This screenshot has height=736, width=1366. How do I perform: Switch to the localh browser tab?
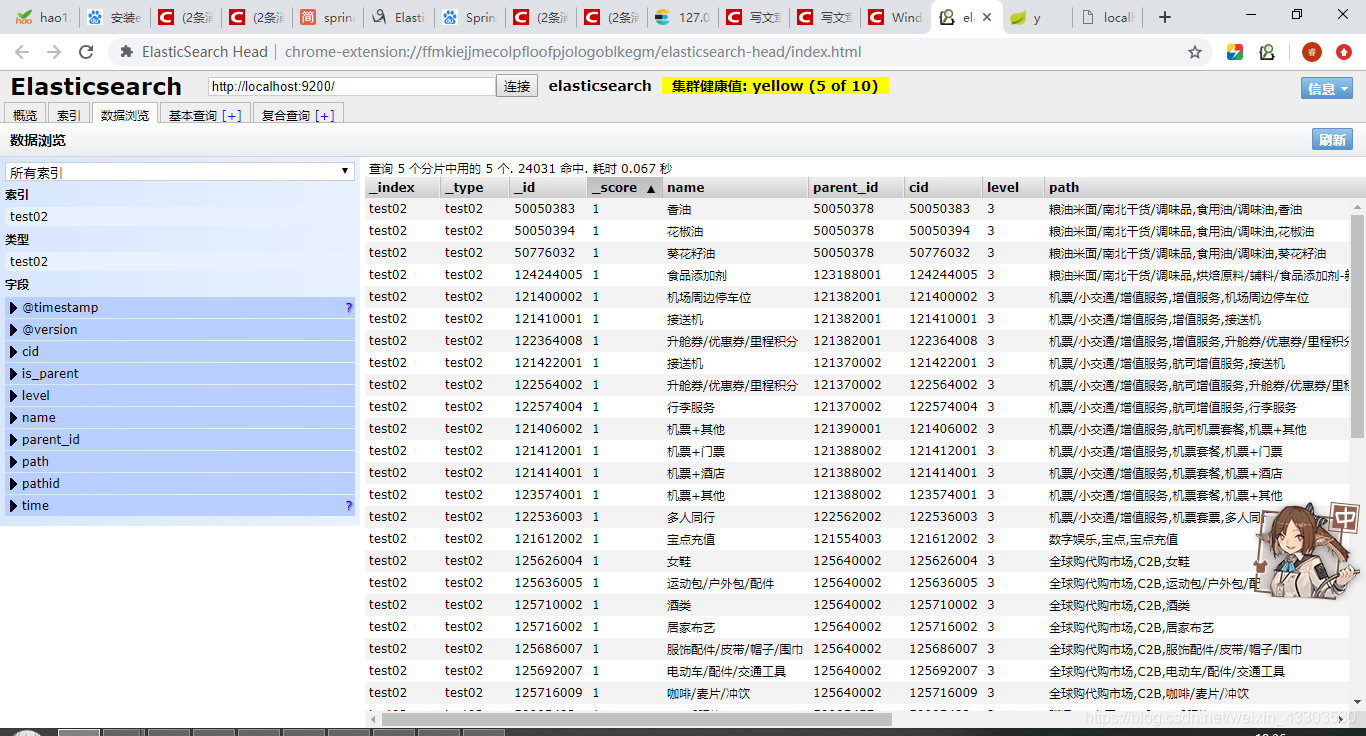(1108, 17)
